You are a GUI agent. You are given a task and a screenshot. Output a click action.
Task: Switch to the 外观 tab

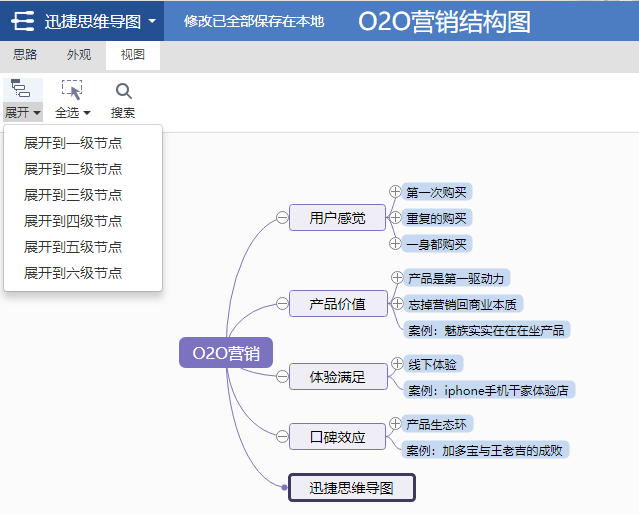pos(79,55)
